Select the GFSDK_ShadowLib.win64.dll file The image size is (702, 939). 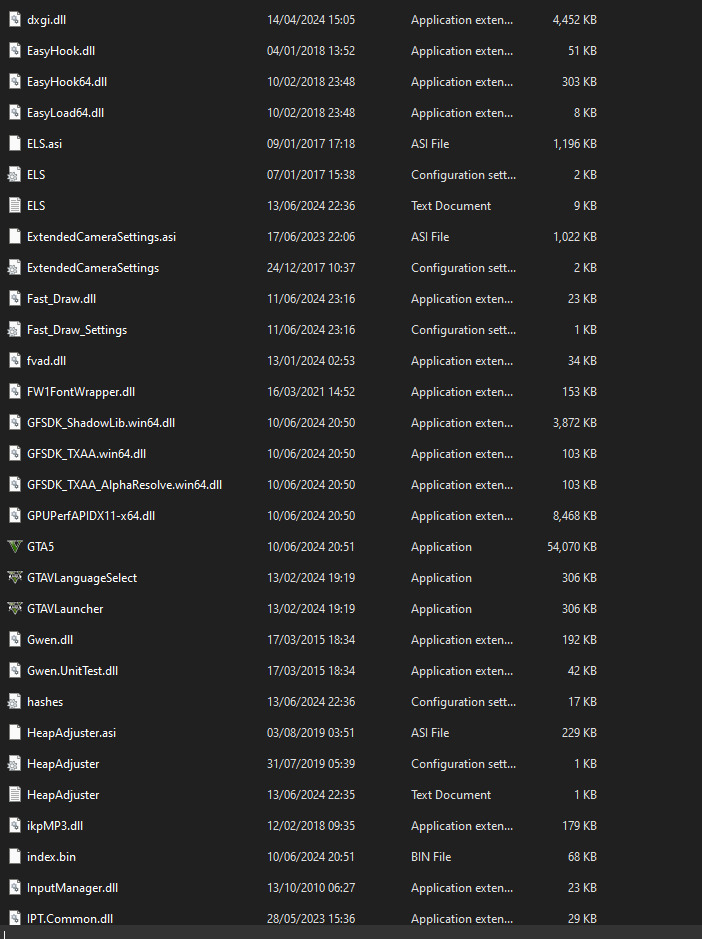(101, 423)
